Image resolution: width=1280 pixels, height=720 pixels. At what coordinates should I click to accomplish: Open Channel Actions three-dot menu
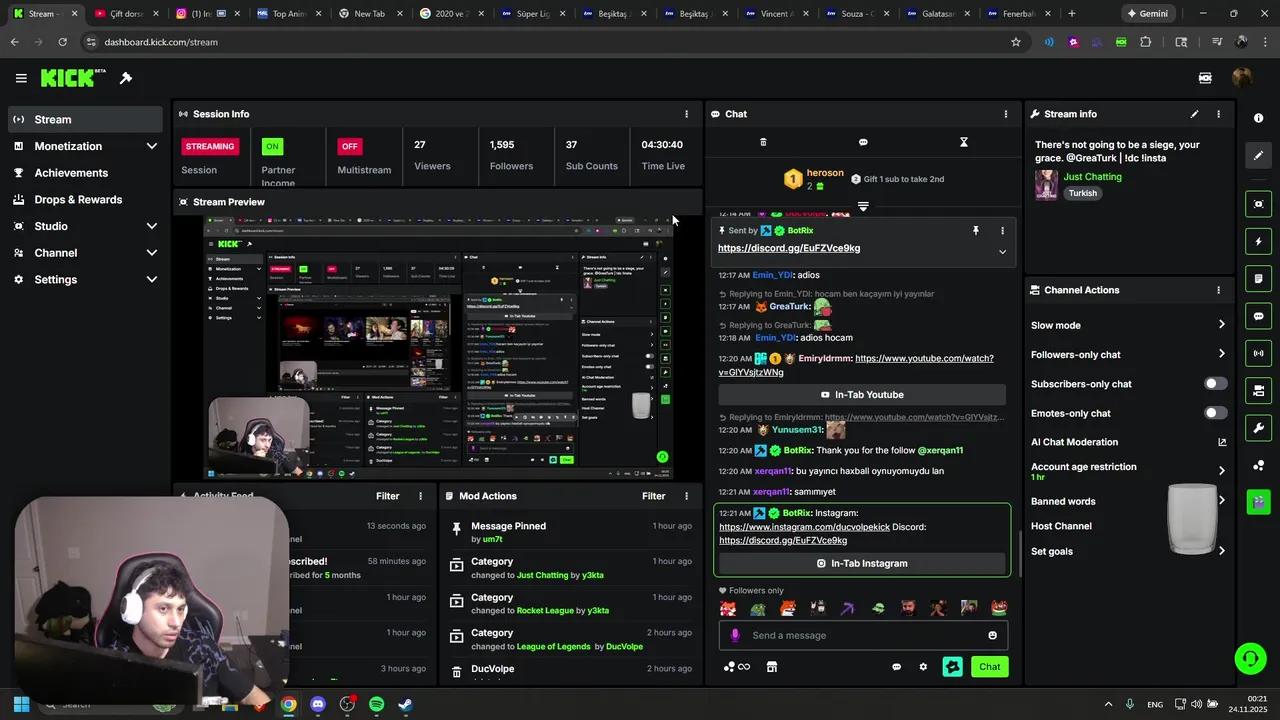(x=1218, y=290)
